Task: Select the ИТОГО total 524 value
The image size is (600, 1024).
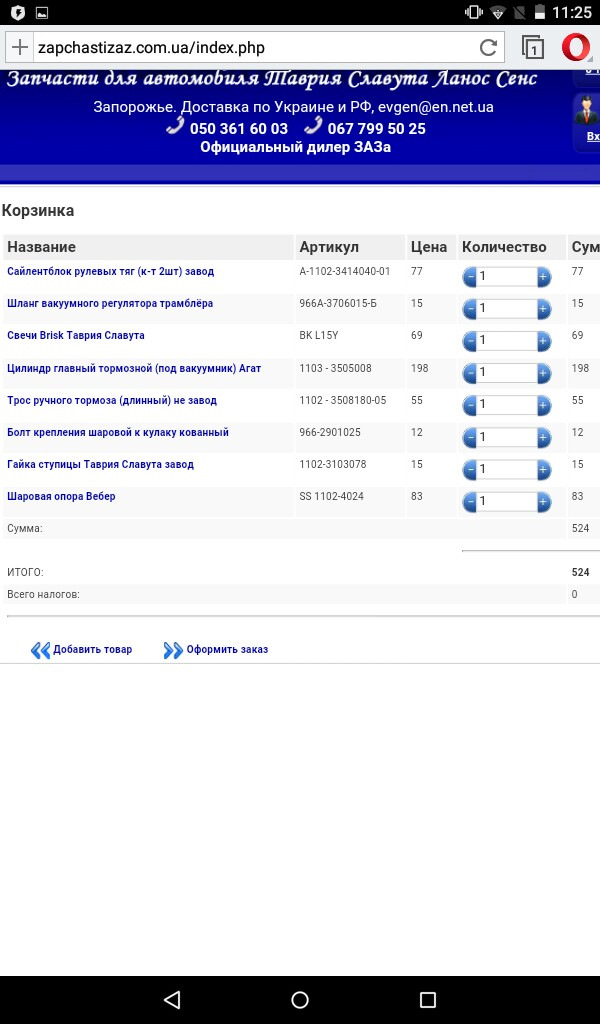Action: pyautogui.click(x=580, y=572)
